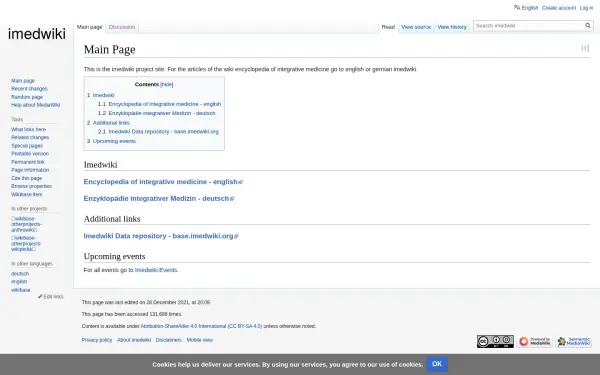Click the imedwiki site logo

[37, 34]
